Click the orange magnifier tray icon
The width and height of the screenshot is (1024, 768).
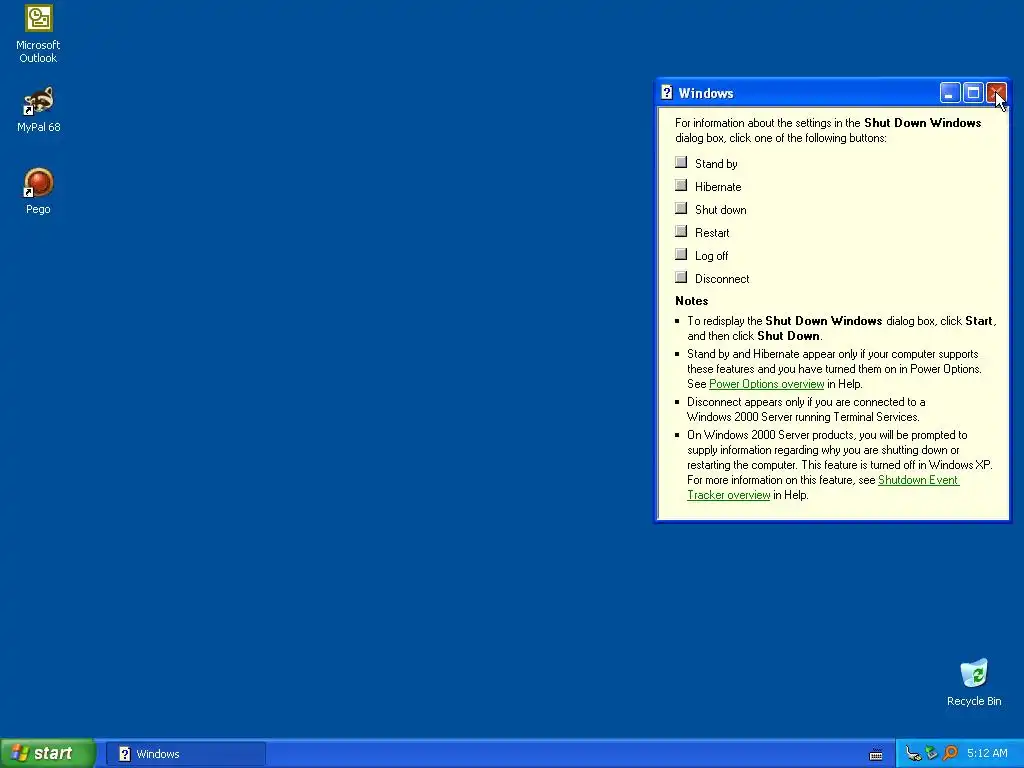tap(950, 754)
